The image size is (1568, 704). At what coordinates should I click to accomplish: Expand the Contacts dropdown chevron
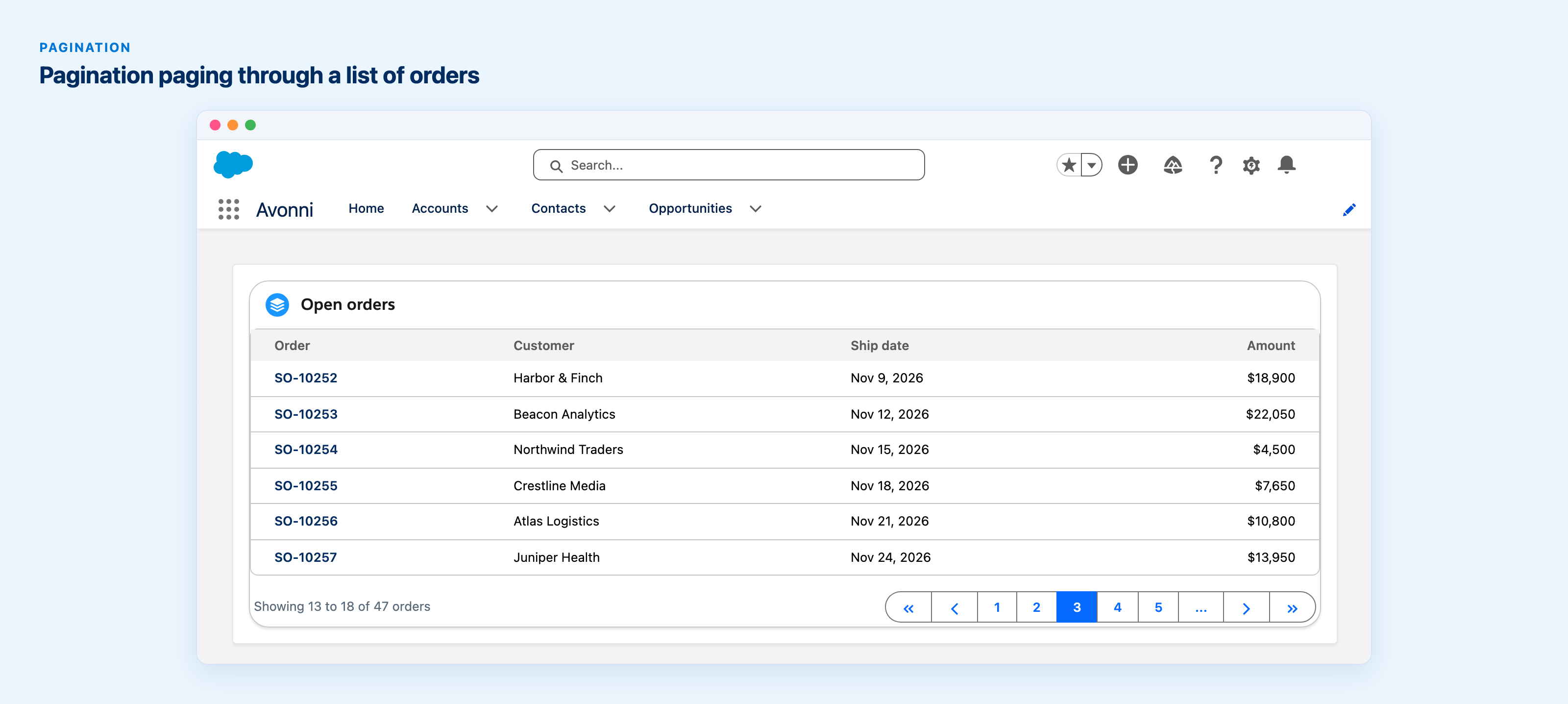609,209
